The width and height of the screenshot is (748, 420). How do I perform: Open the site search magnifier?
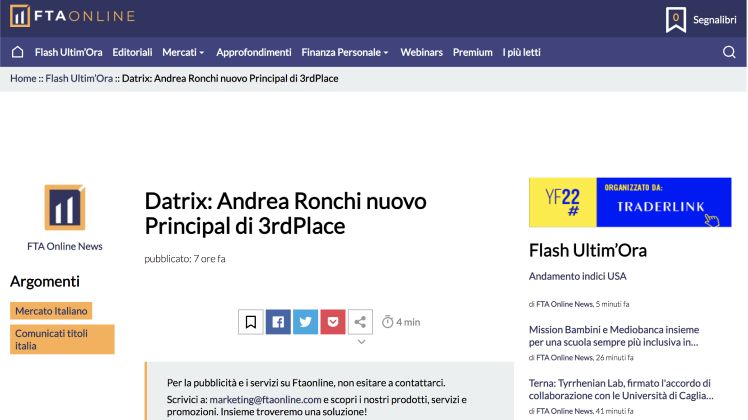coord(729,52)
